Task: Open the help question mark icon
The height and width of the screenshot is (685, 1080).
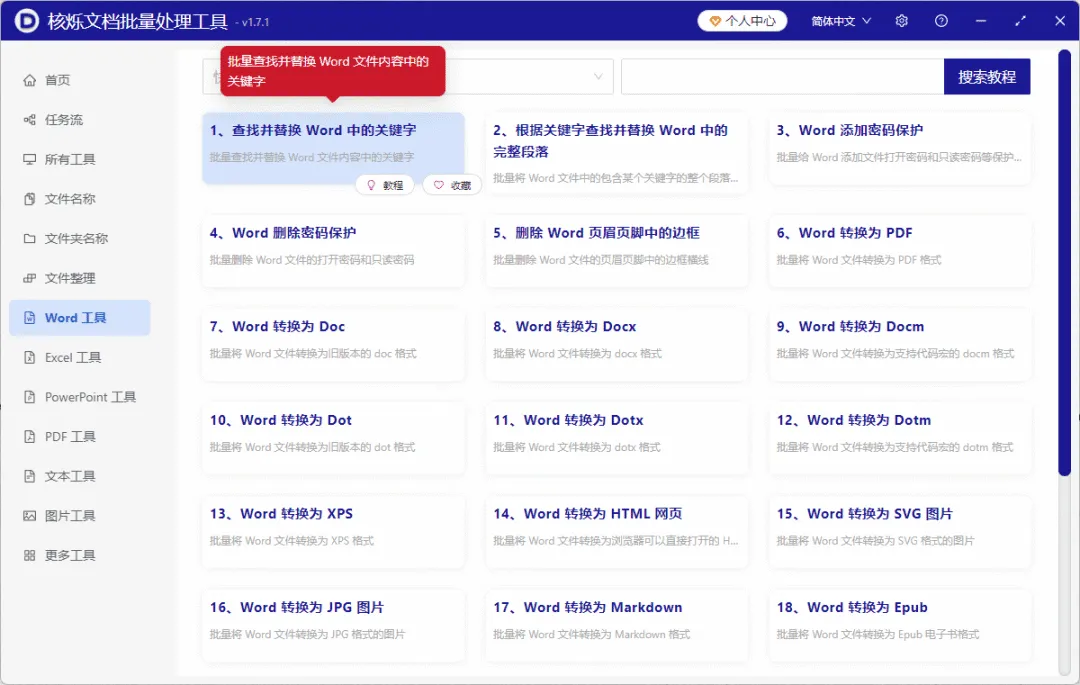Action: (x=941, y=21)
